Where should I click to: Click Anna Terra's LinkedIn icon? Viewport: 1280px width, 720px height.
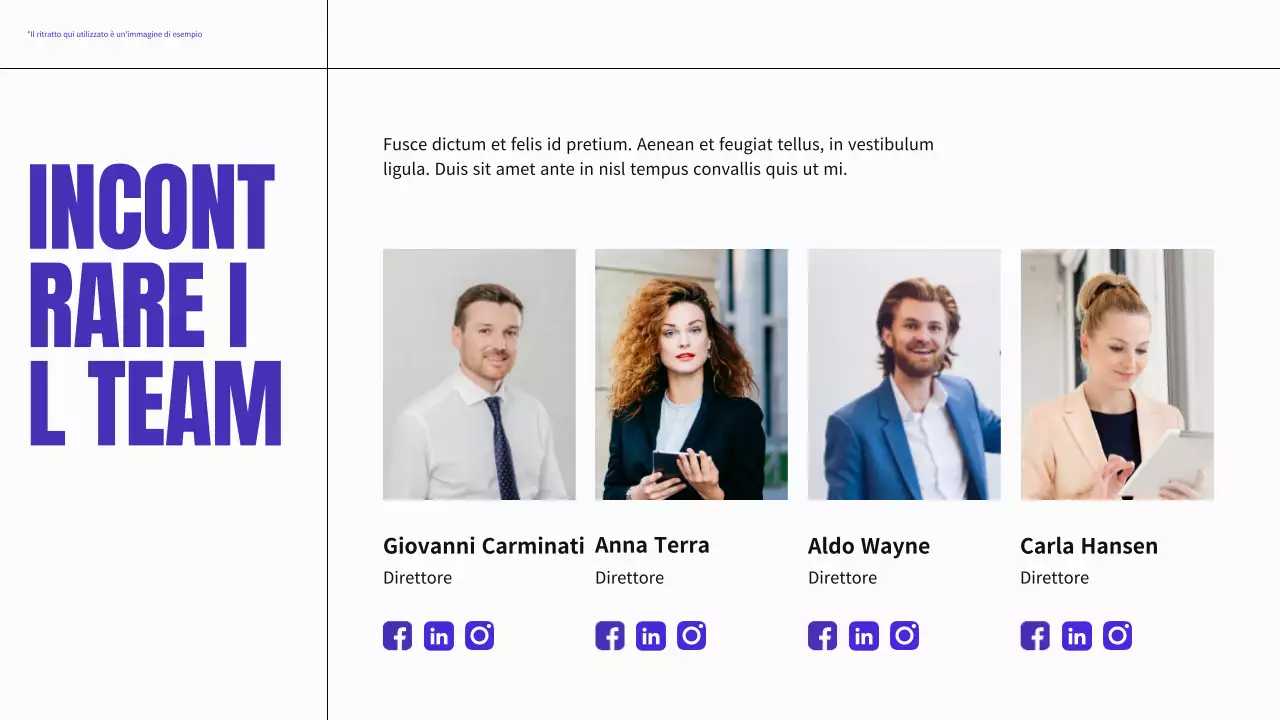651,636
